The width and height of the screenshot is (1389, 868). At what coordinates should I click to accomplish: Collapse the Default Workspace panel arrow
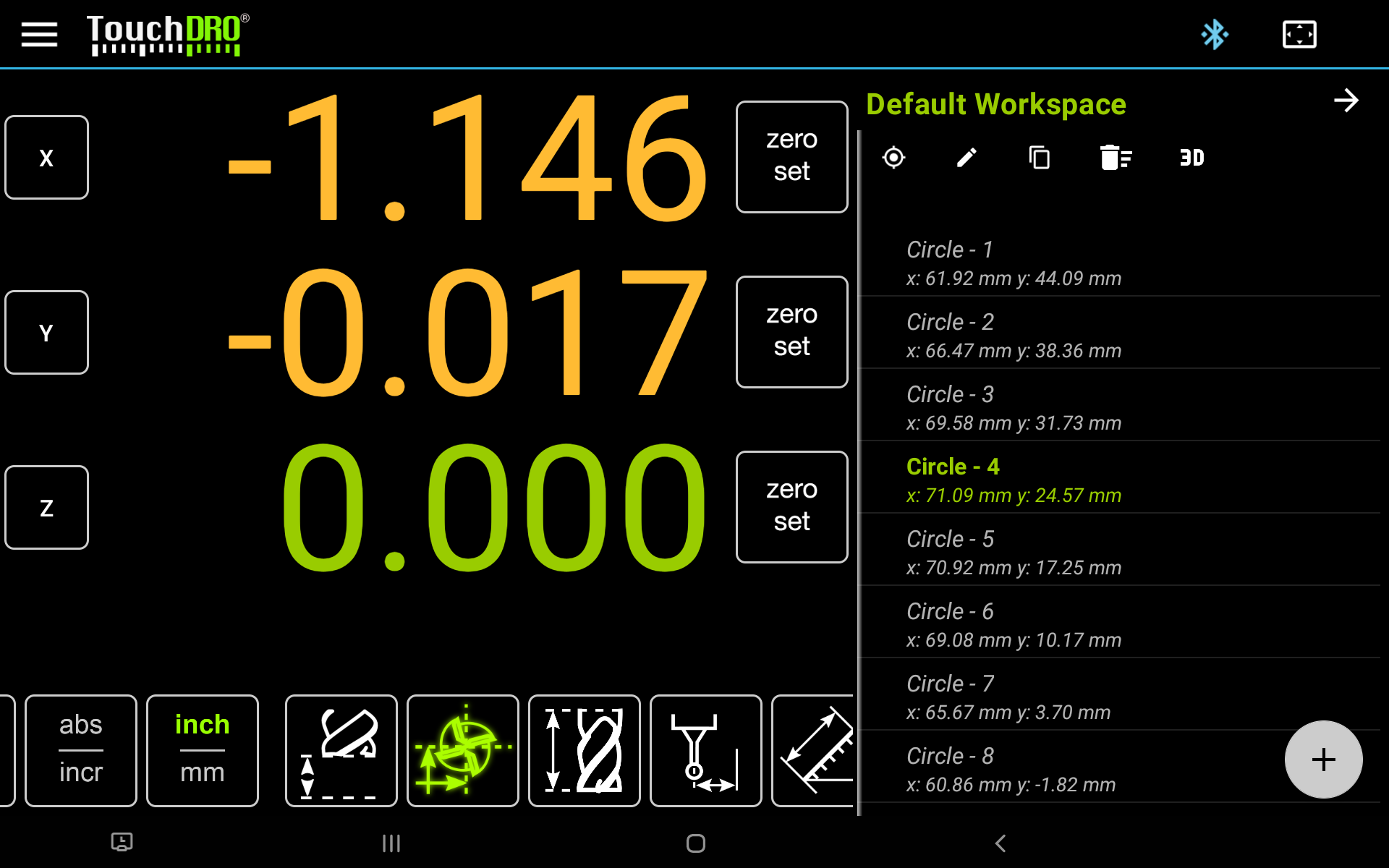pyautogui.click(x=1346, y=101)
